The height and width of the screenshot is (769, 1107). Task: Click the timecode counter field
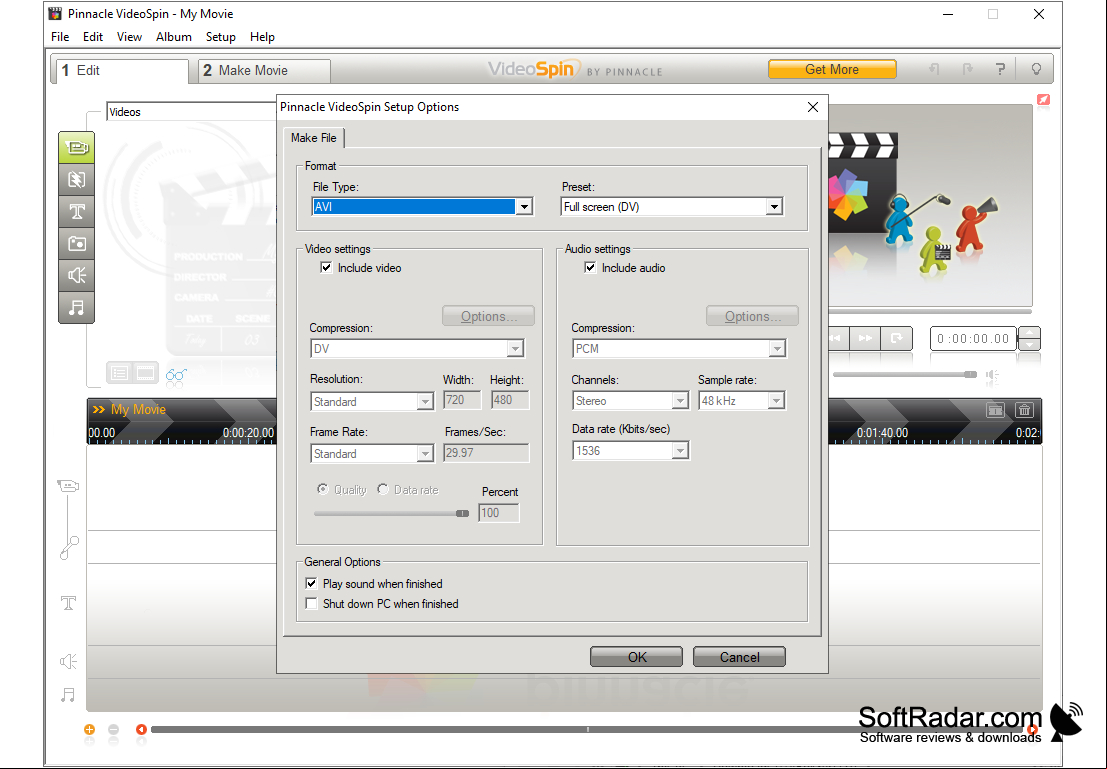pos(973,338)
